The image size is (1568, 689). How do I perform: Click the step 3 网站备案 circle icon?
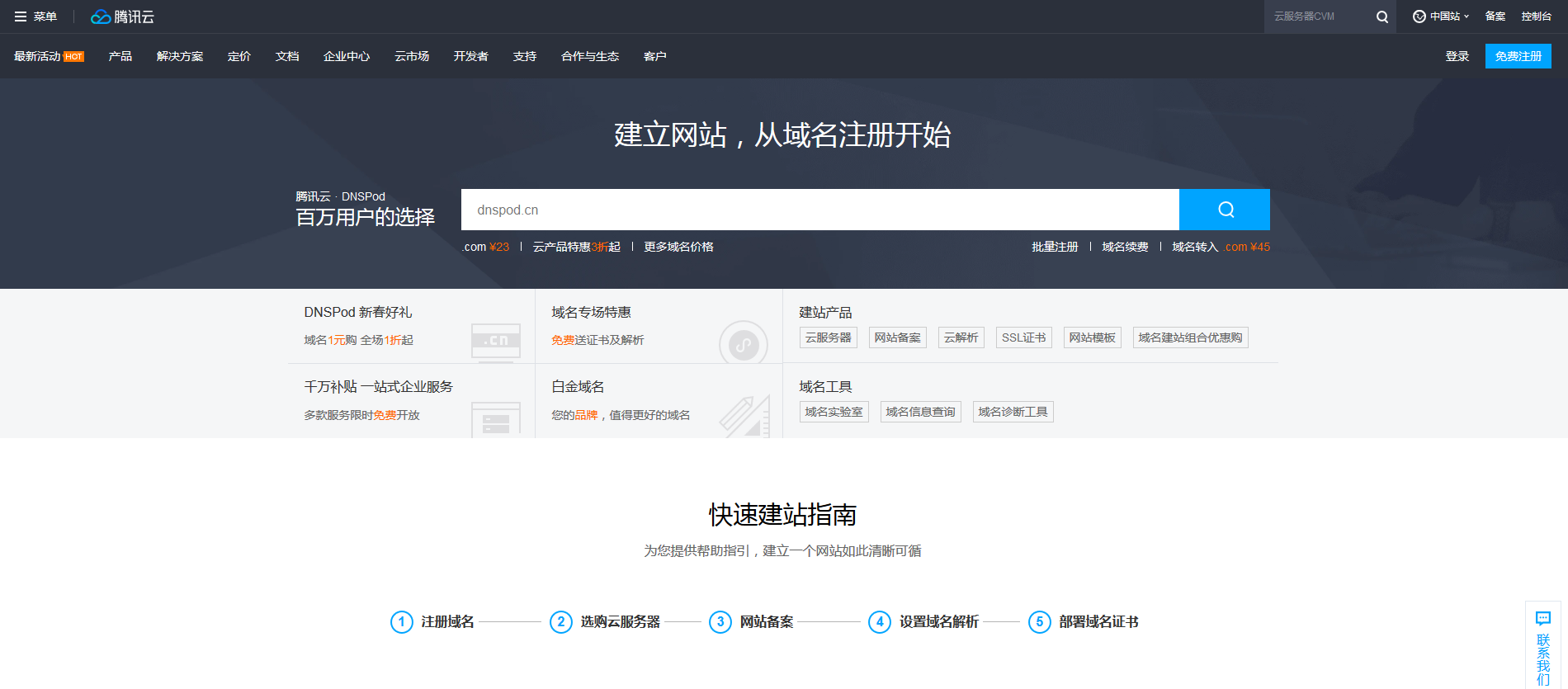[x=720, y=622]
